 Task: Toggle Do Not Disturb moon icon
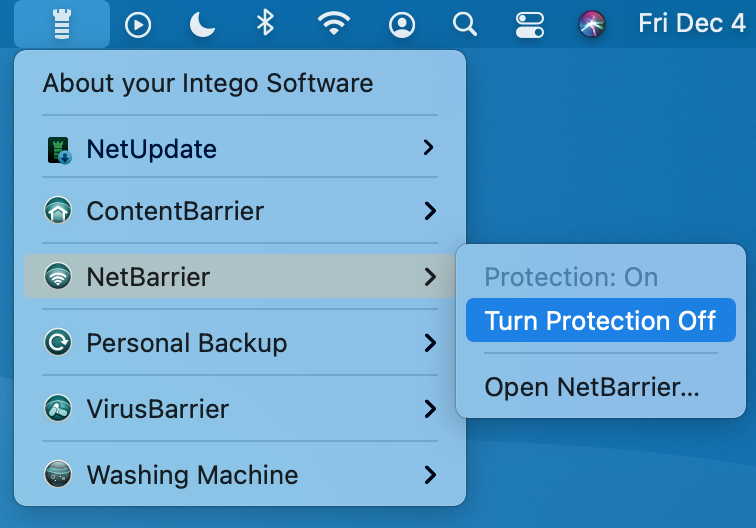point(202,24)
